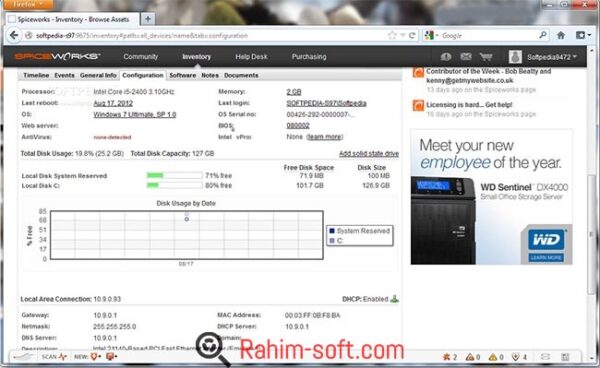Open the search engine selector dropdown

tap(431, 36)
